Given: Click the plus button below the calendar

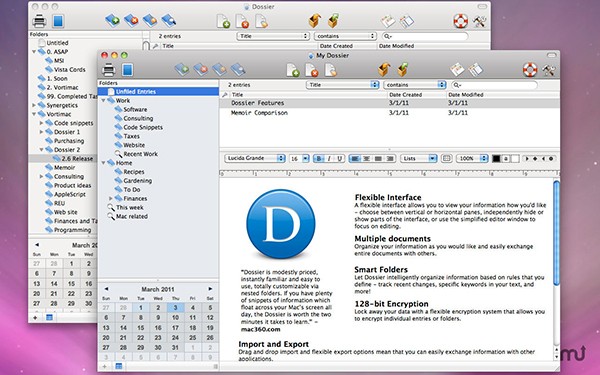Looking at the screenshot, I should coord(104,366).
